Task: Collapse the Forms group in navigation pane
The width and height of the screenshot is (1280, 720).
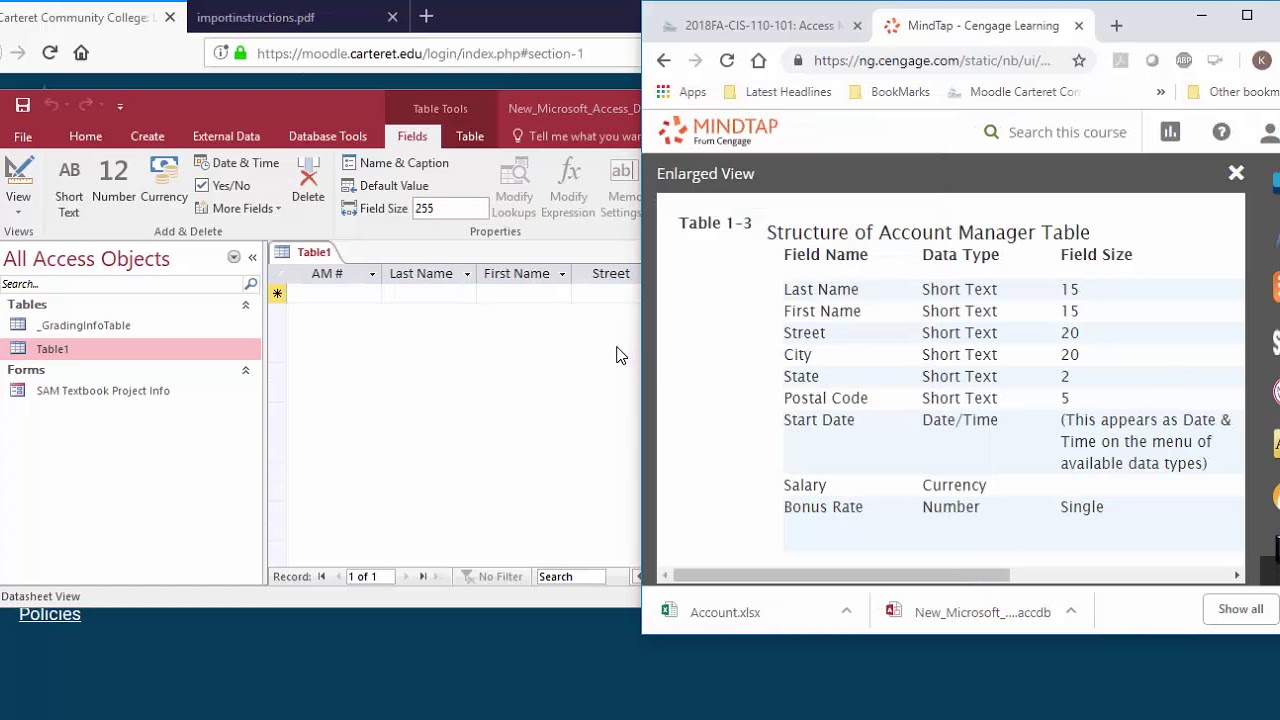Action: (245, 370)
